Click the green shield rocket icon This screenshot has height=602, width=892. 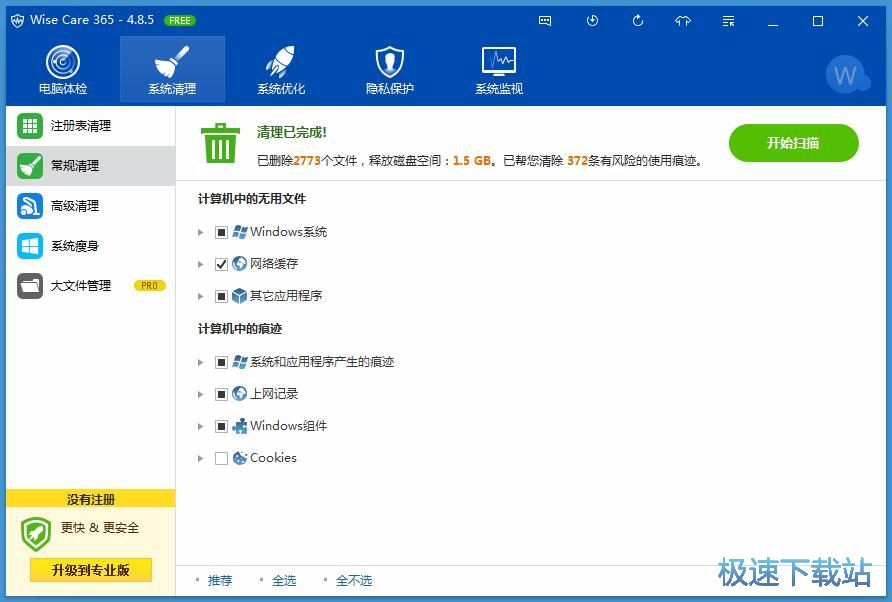pyautogui.click(x=36, y=534)
